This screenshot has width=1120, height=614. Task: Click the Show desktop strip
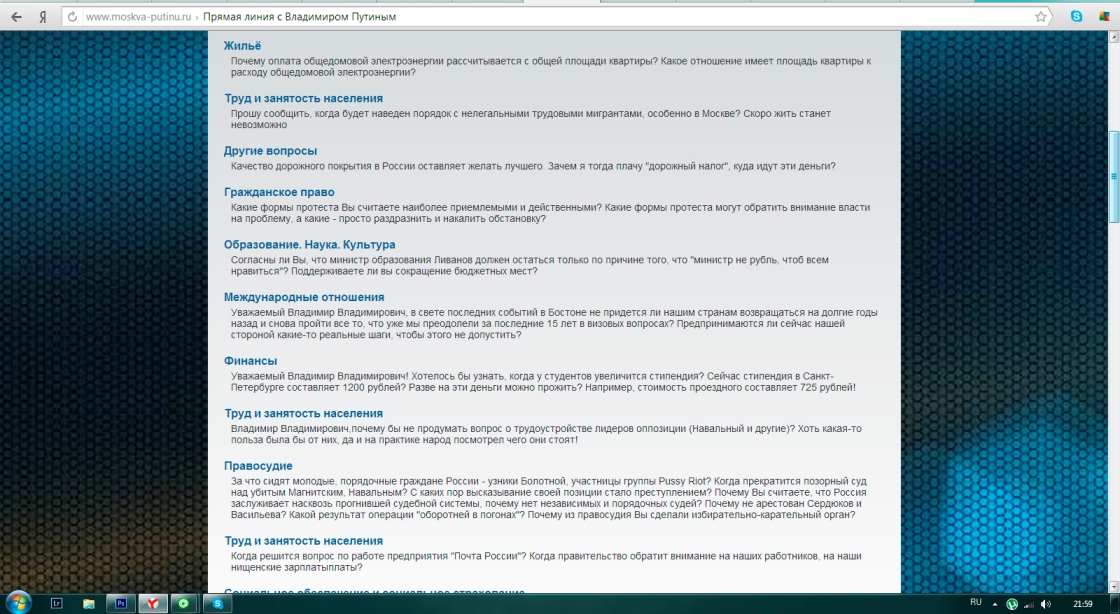click(1114, 604)
